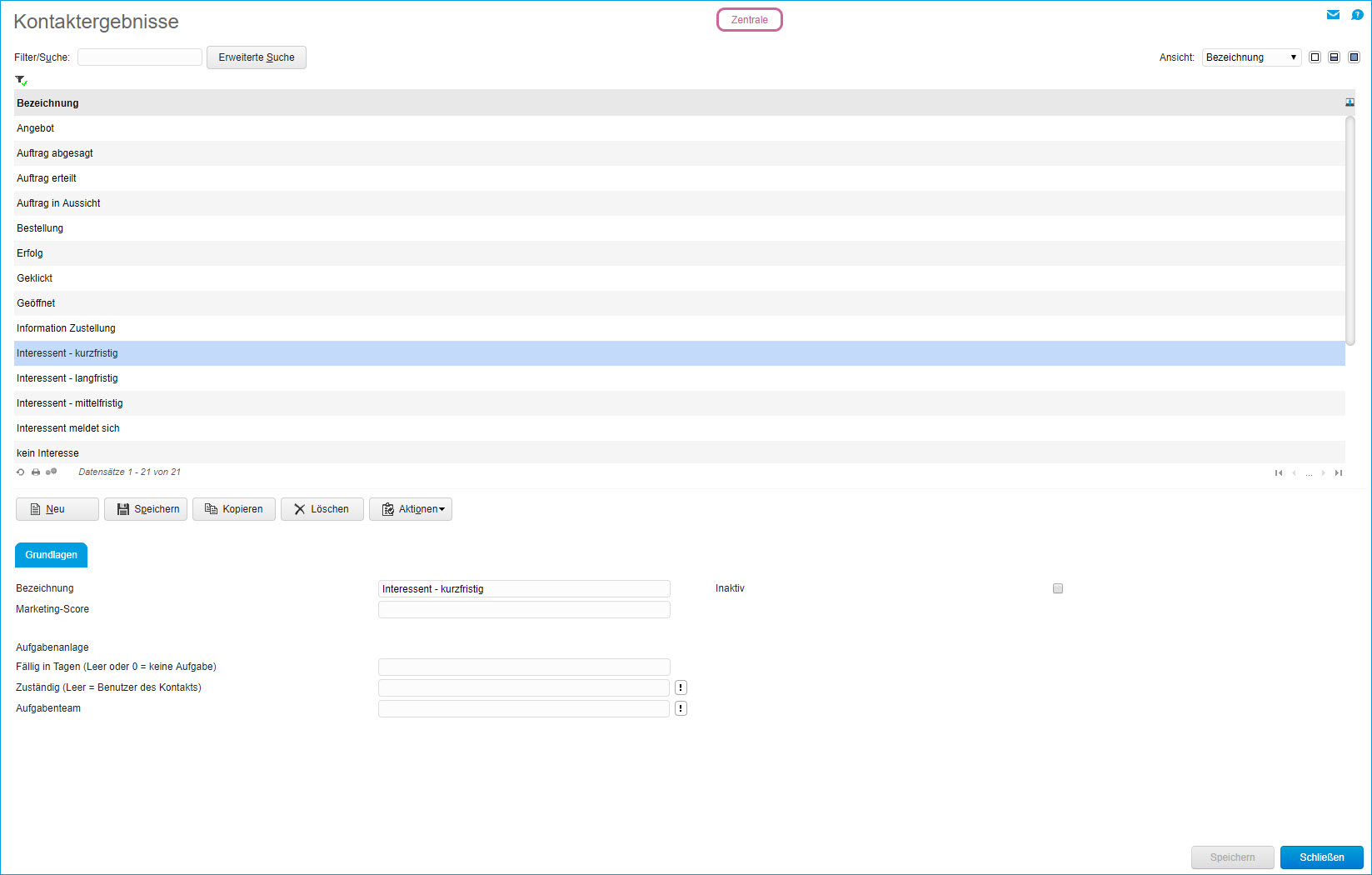The image size is (1372, 875).
Task: Select the Interessent - langfristig row
Action: click(x=680, y=378)
